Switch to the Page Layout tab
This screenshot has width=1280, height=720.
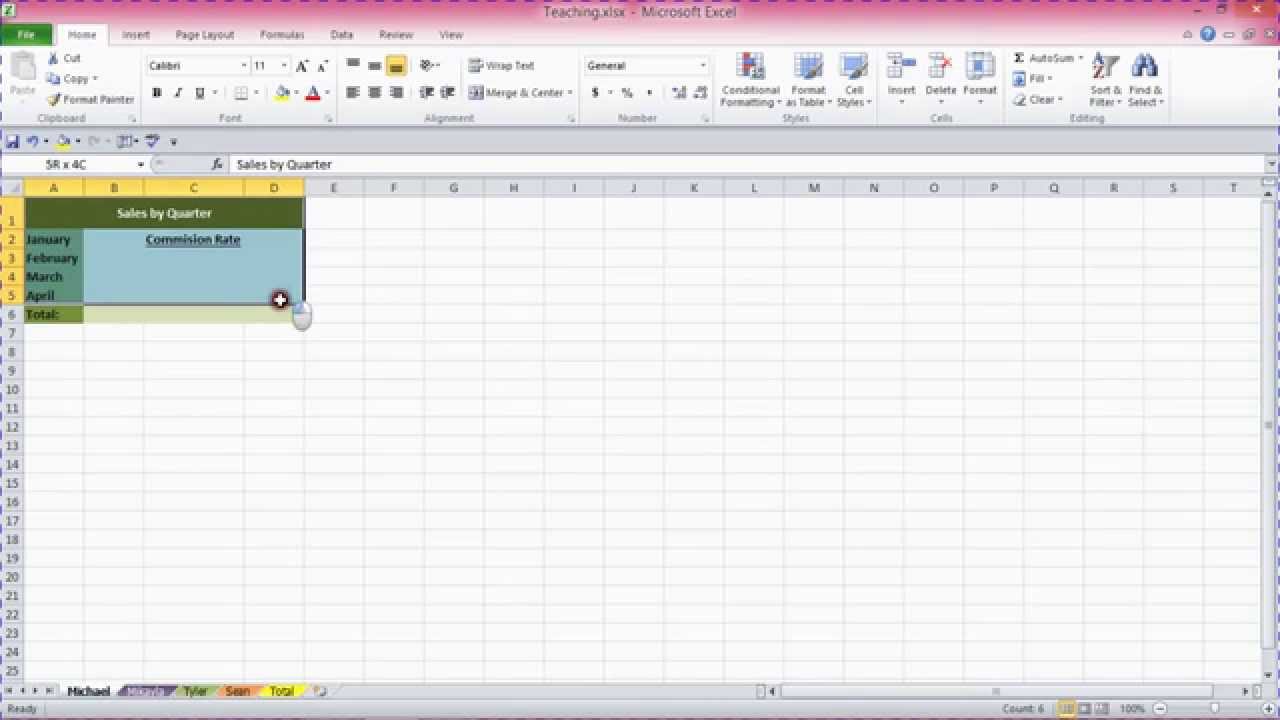coord(205,34)
